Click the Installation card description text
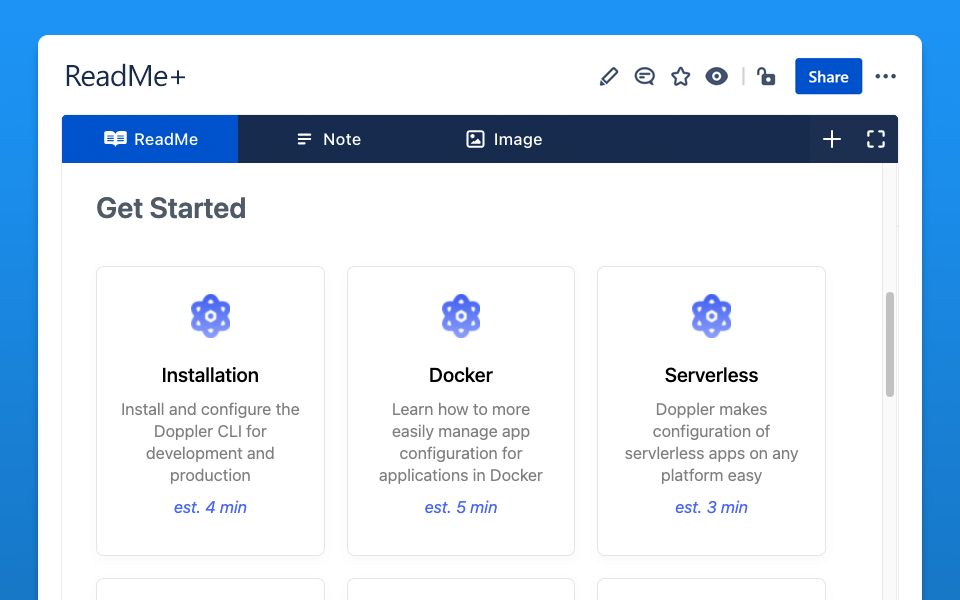 pyautogui.click(x=210, y=442)
